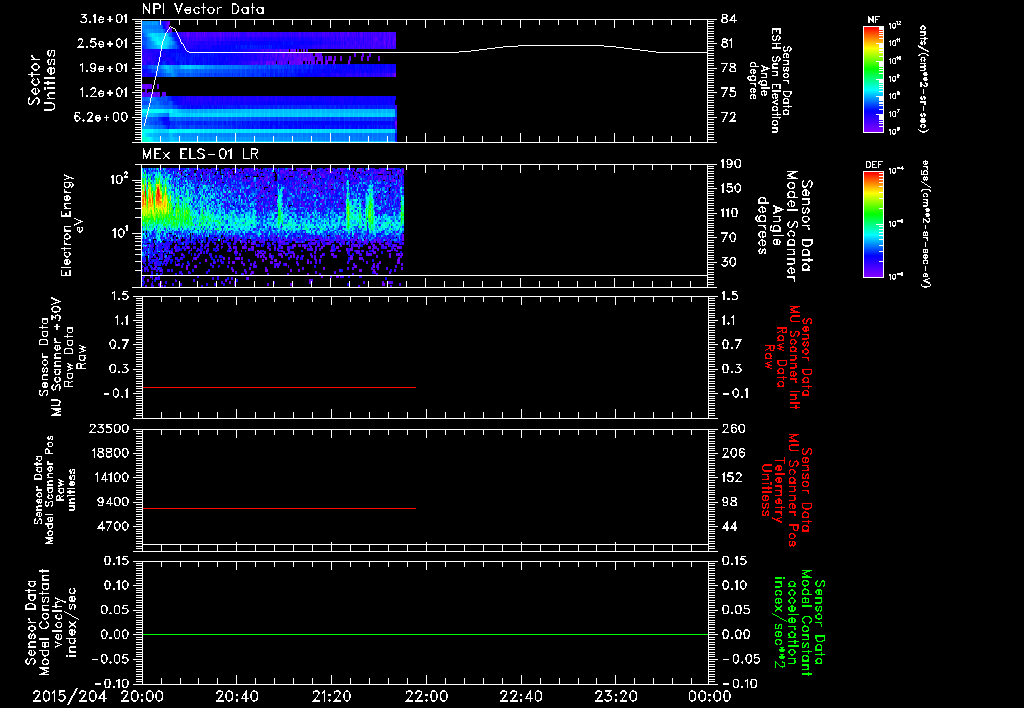Click the '190' scanner angle tick
1024x708 pixels.
[x=732, y=164]
